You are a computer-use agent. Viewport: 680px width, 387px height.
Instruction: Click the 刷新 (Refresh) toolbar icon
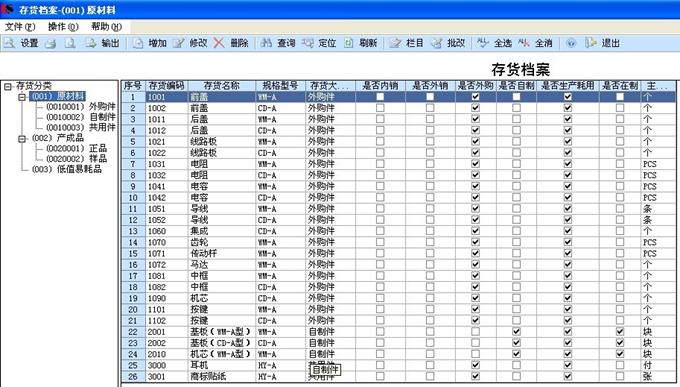[349, 43]
